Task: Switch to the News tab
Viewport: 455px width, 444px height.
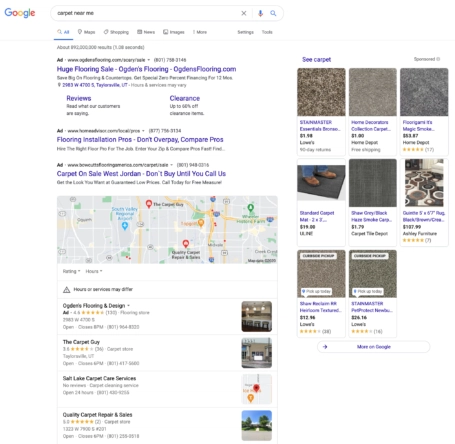Action: pyautogui.click(x=146, y=32)
